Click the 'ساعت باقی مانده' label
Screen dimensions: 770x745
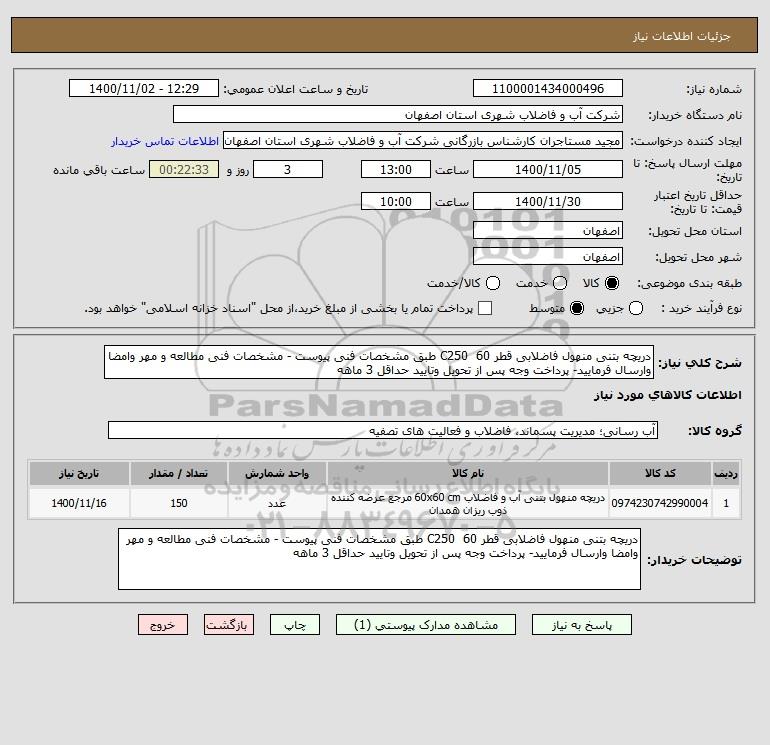point(99,170)
